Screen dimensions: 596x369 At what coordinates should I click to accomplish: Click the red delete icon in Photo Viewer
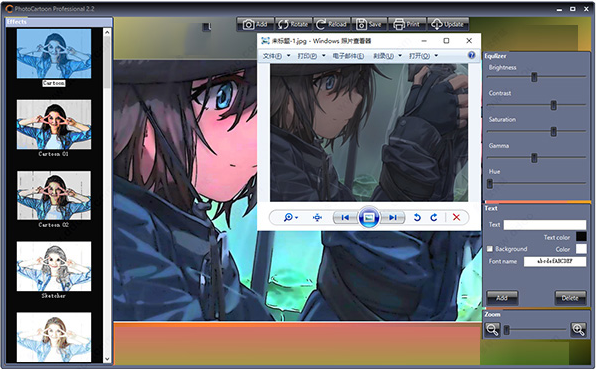[x=457, y=217]
